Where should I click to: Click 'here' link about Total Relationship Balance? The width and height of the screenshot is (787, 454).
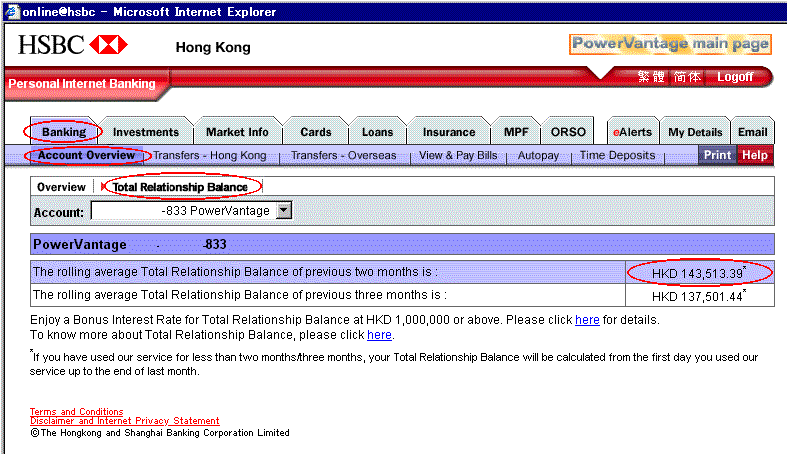point(379,335)
